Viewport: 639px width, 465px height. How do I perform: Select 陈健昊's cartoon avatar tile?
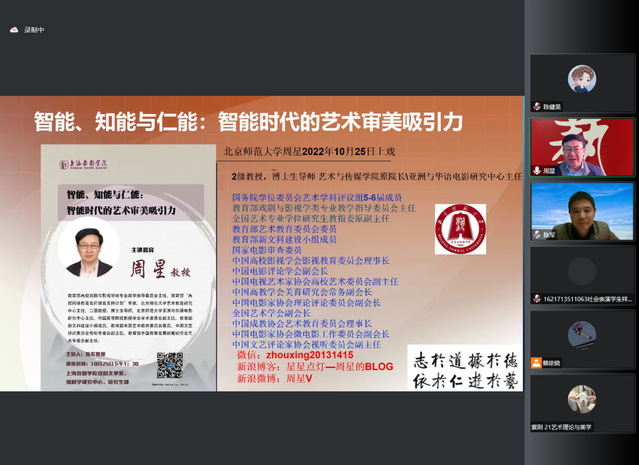point(582,80)
